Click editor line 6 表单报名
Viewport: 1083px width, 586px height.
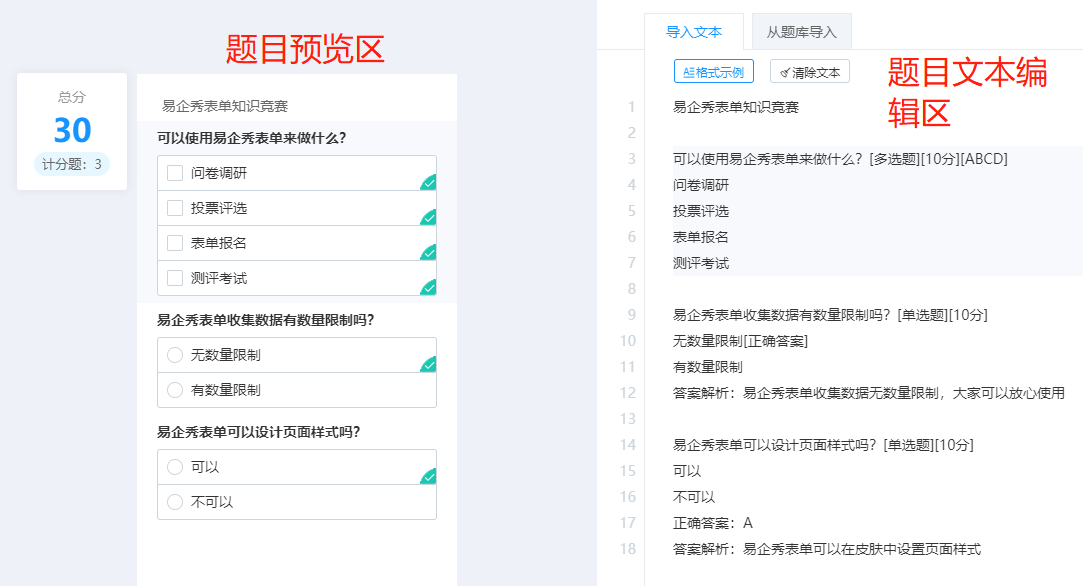[700, 237]
